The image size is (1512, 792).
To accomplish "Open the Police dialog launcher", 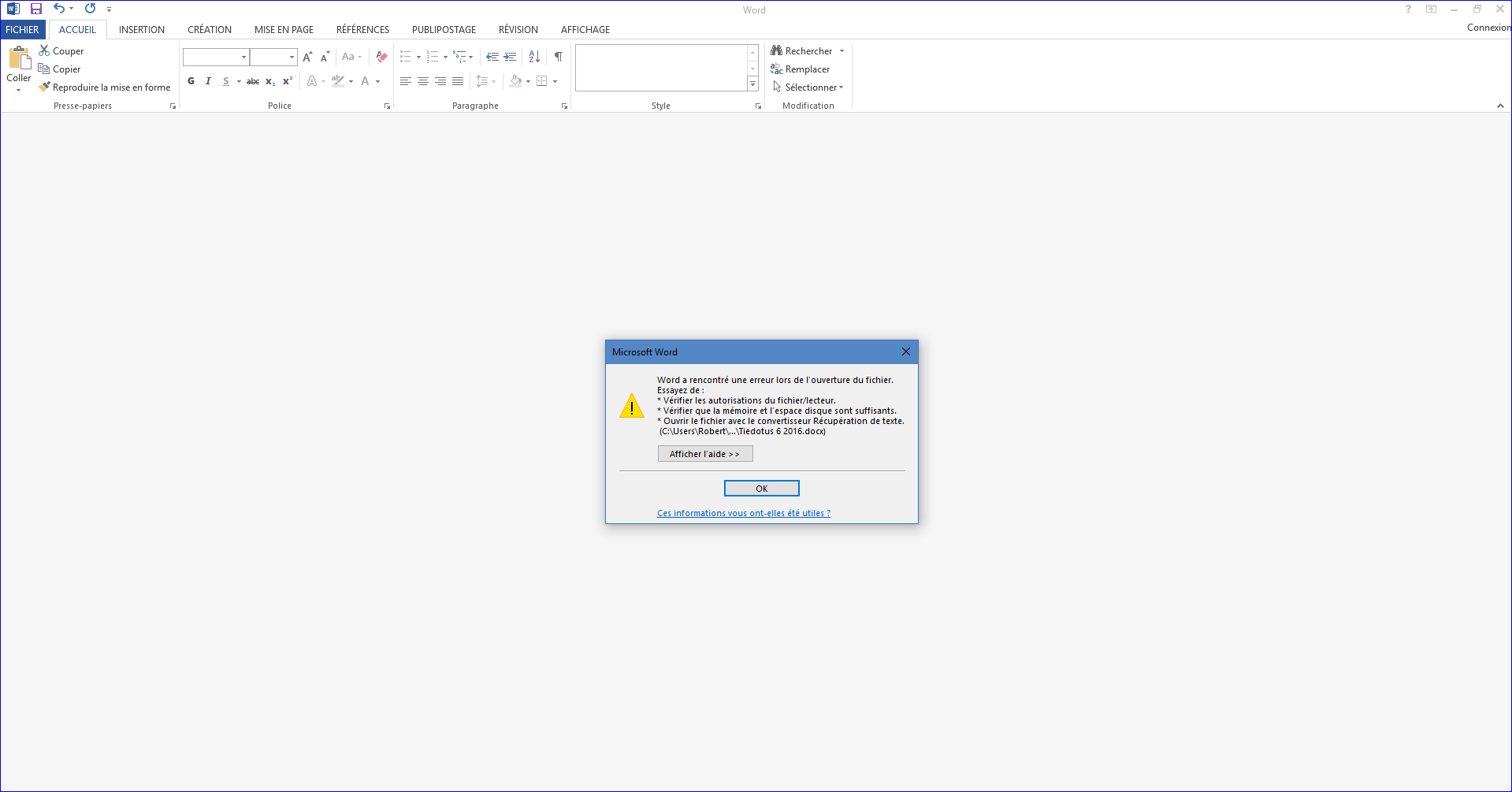I will (387, 106).
